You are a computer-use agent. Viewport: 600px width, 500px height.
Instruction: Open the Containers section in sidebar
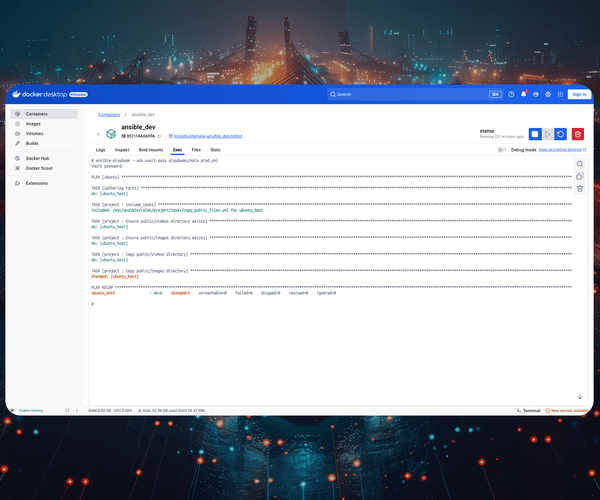pyautogui.click(x=44, y=114)
